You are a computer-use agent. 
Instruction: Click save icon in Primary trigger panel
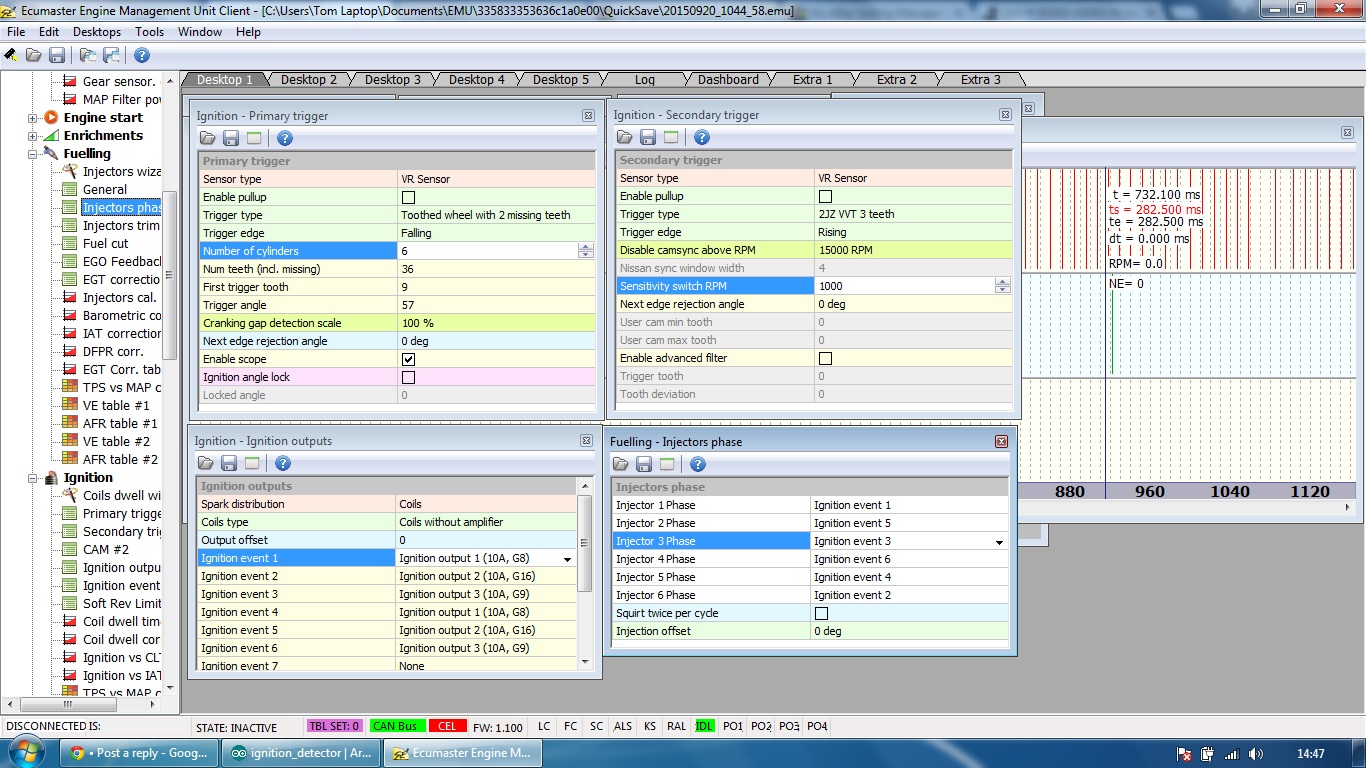(231, 138)
